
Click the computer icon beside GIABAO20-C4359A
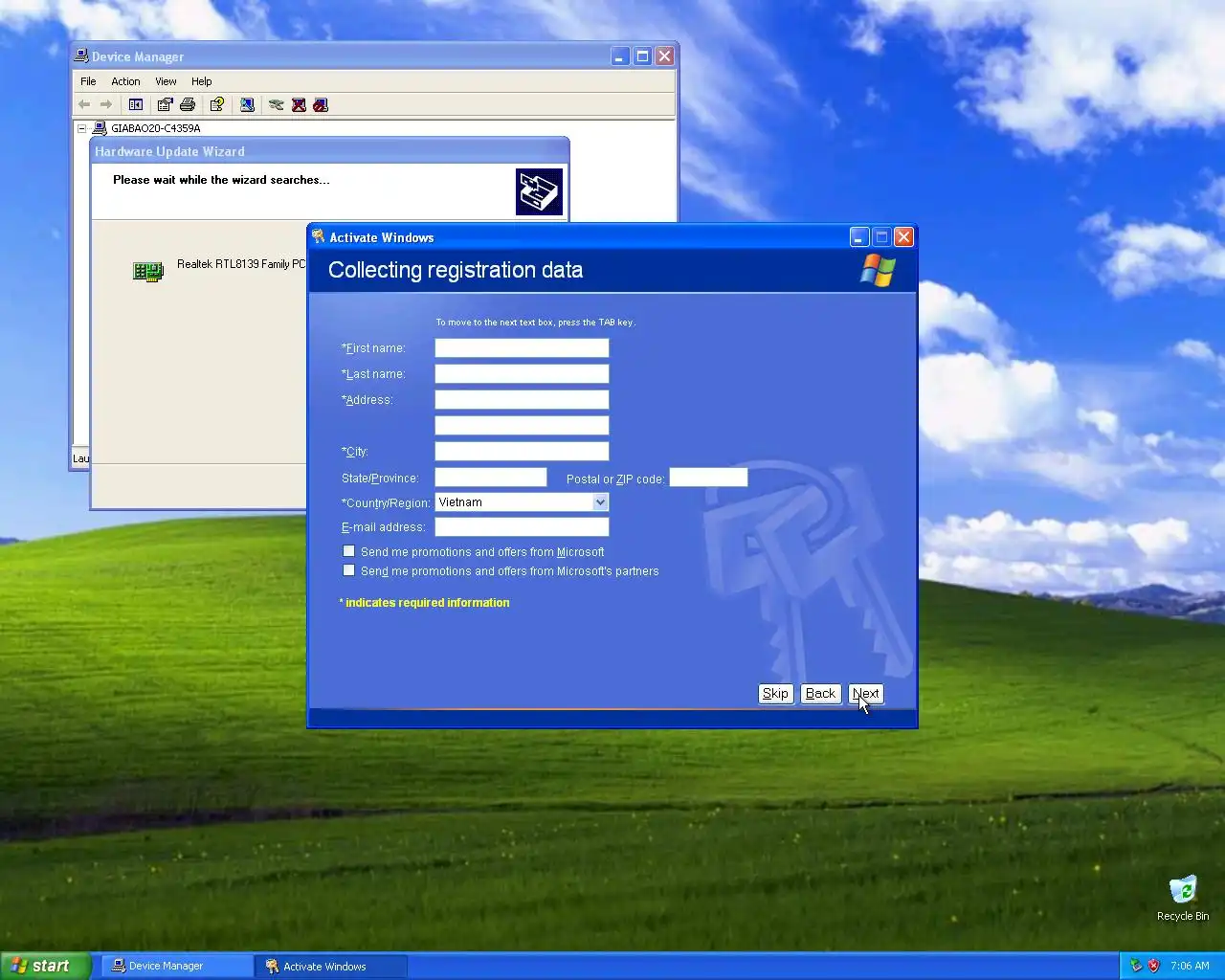pos(100,128)
